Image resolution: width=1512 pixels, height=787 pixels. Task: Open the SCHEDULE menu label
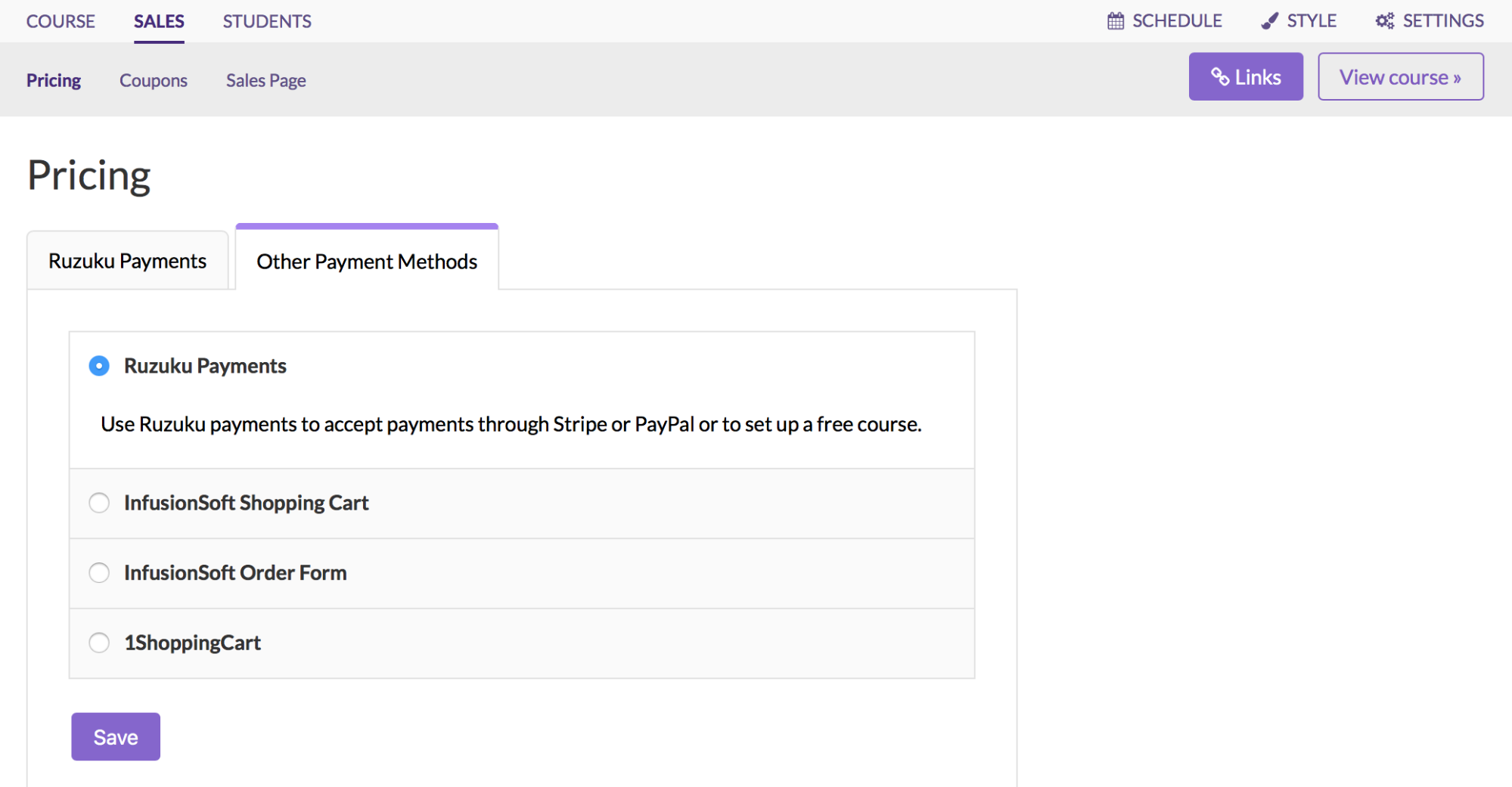[x=1177, y=21]
